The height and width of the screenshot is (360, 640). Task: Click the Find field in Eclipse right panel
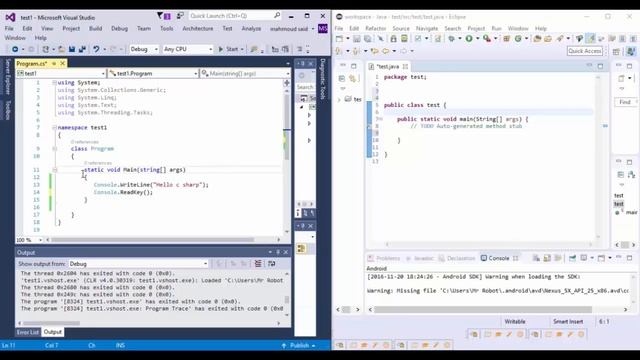pyautogui.click(x=625, y=102)
